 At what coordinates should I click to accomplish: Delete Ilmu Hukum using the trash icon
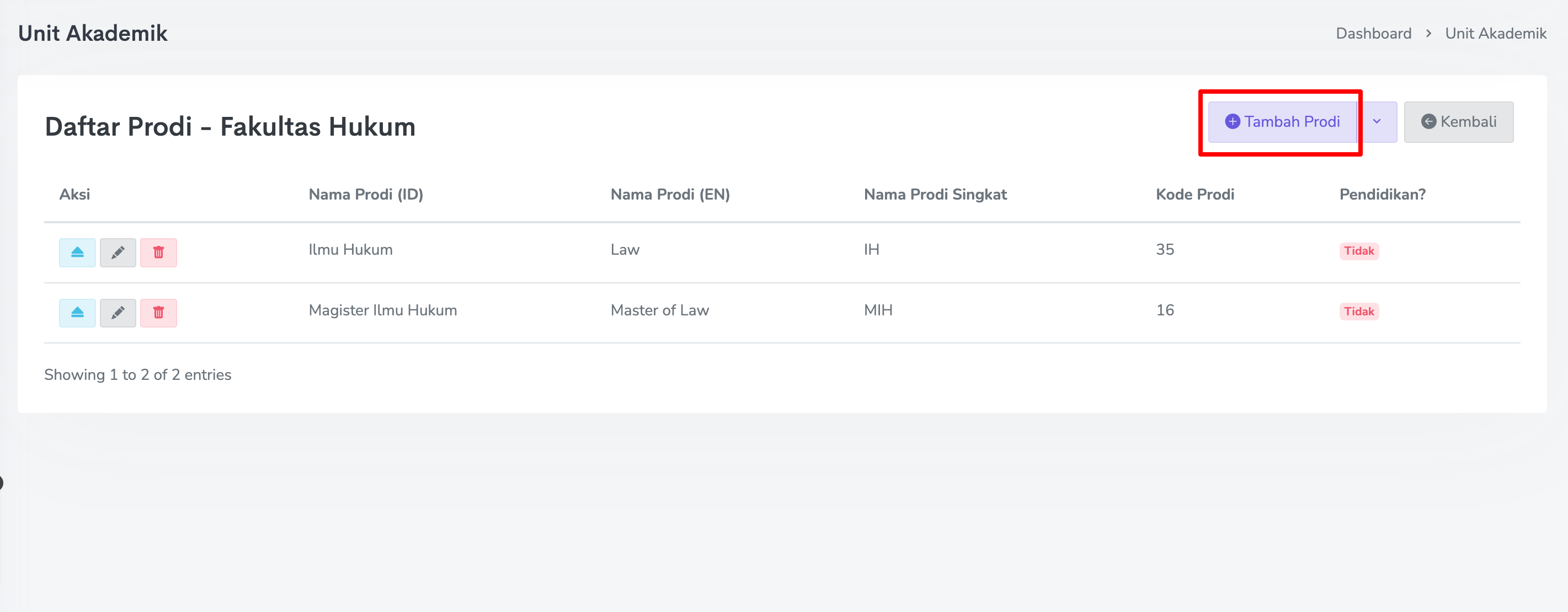(158, 253)
